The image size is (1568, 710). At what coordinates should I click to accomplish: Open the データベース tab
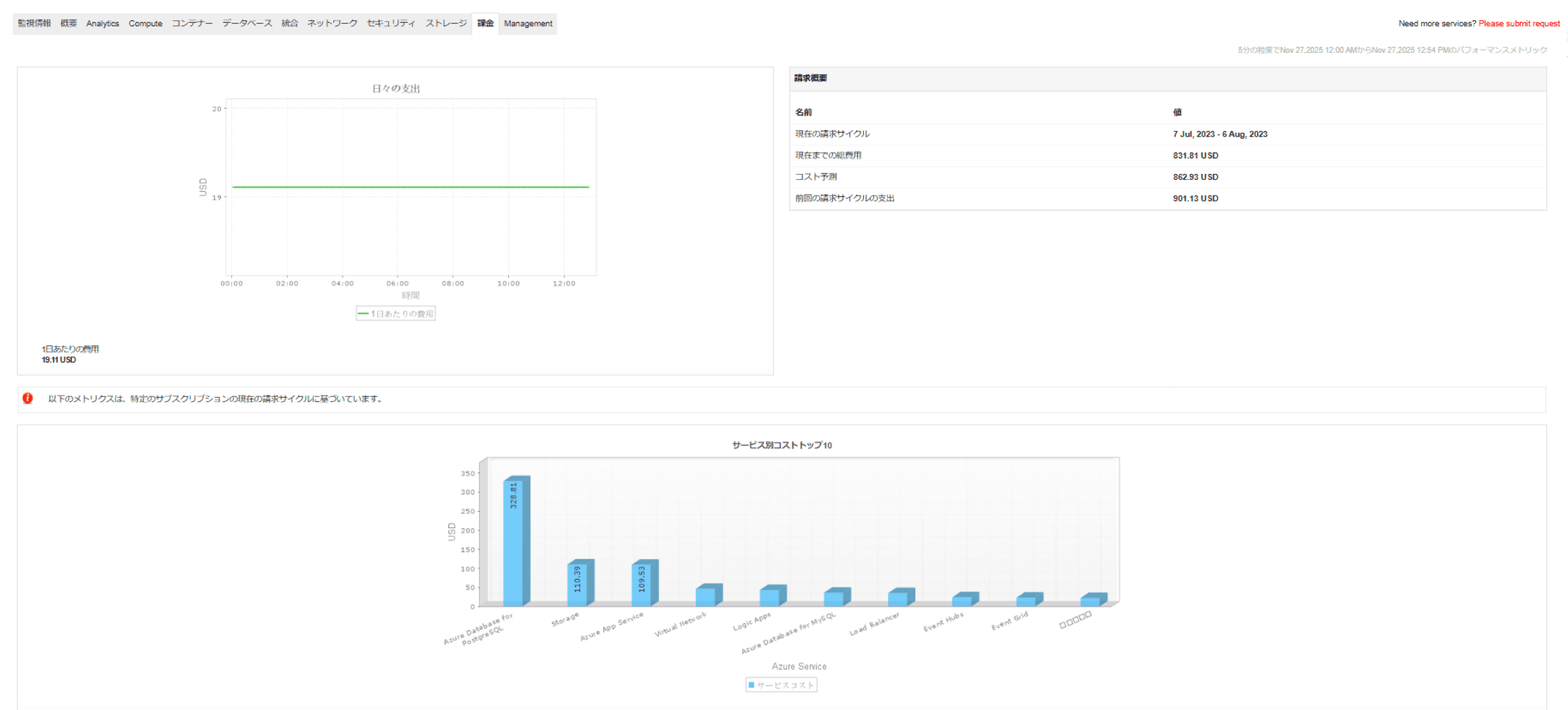247,24
